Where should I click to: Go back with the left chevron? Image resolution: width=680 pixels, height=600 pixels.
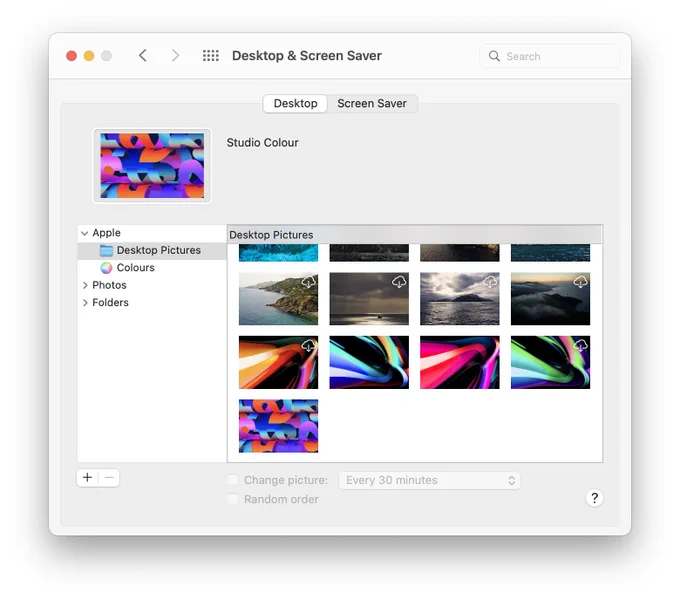[x=143, y=55]
